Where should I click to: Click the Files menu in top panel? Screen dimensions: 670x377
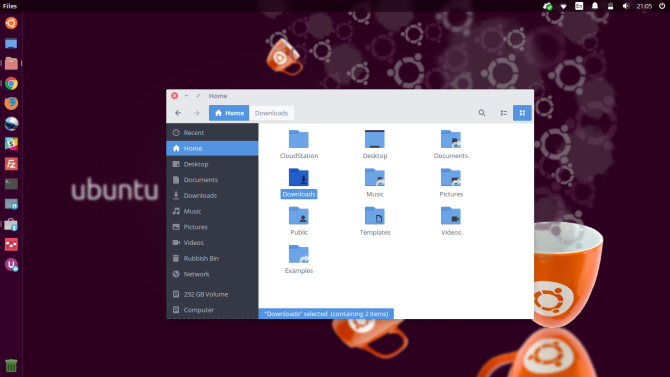pos(9,6)
